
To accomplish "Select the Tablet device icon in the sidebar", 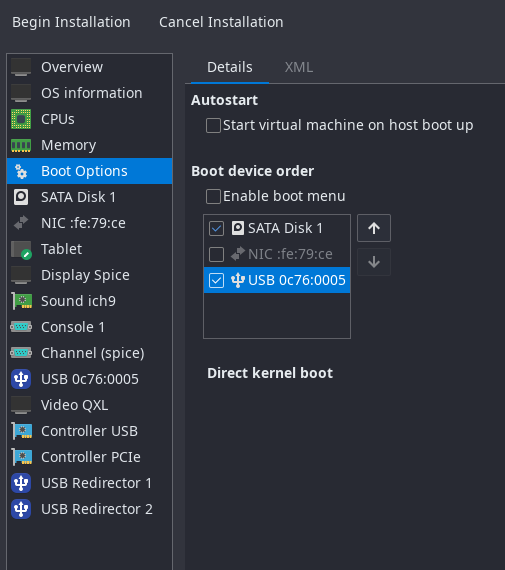I will click(21, 250).
